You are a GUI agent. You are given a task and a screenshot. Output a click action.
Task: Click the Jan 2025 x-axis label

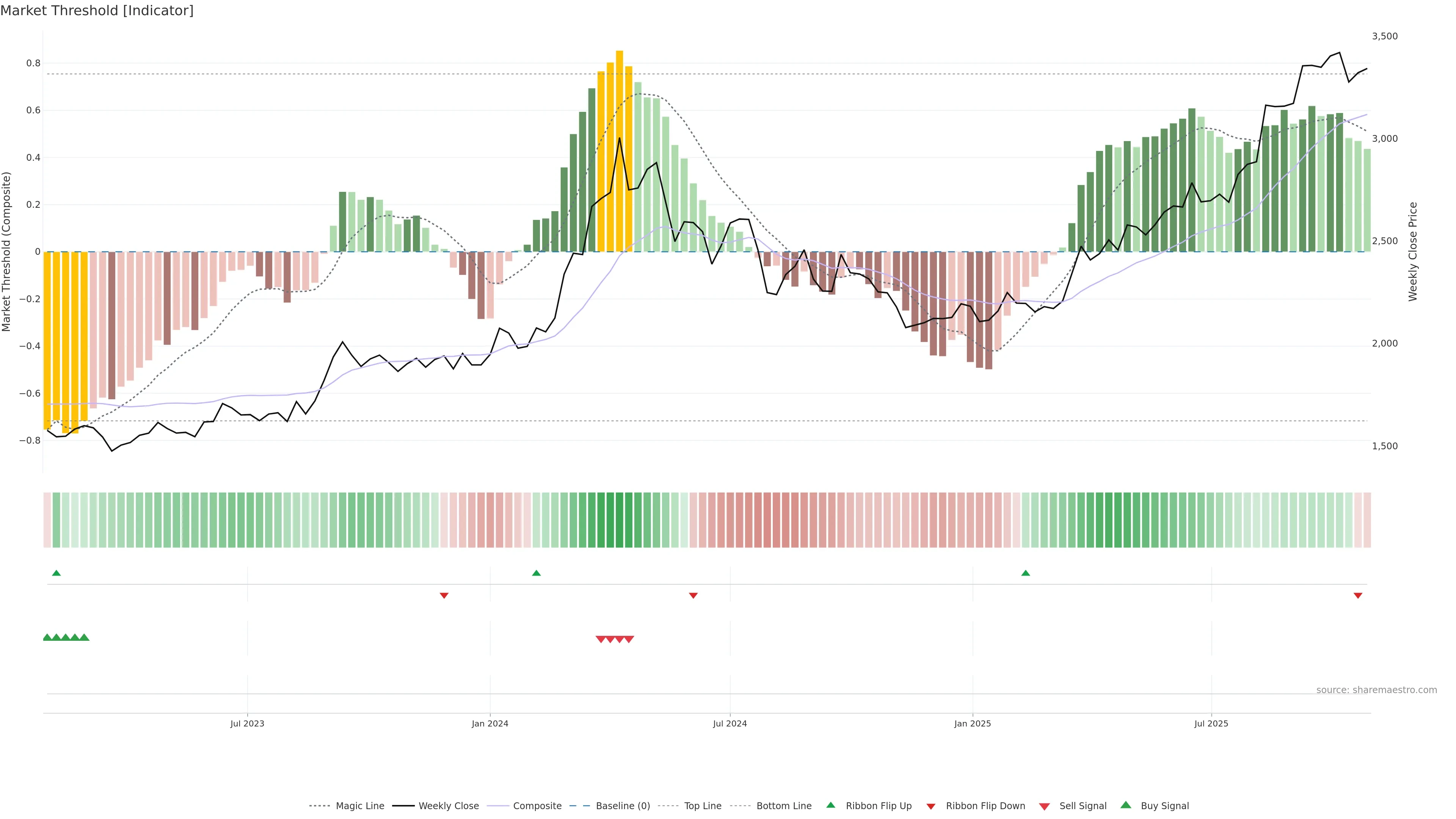pos(972,723)
